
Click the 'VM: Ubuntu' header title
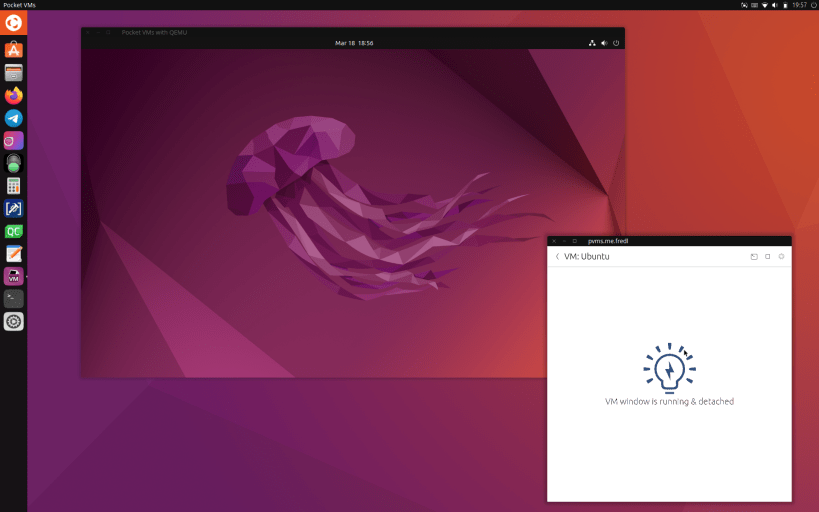[x=587, y=257]
